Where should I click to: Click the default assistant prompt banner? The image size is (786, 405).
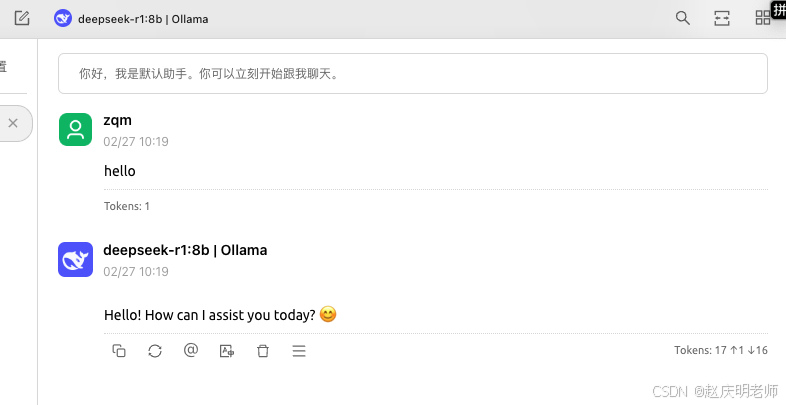pos(412,73)
